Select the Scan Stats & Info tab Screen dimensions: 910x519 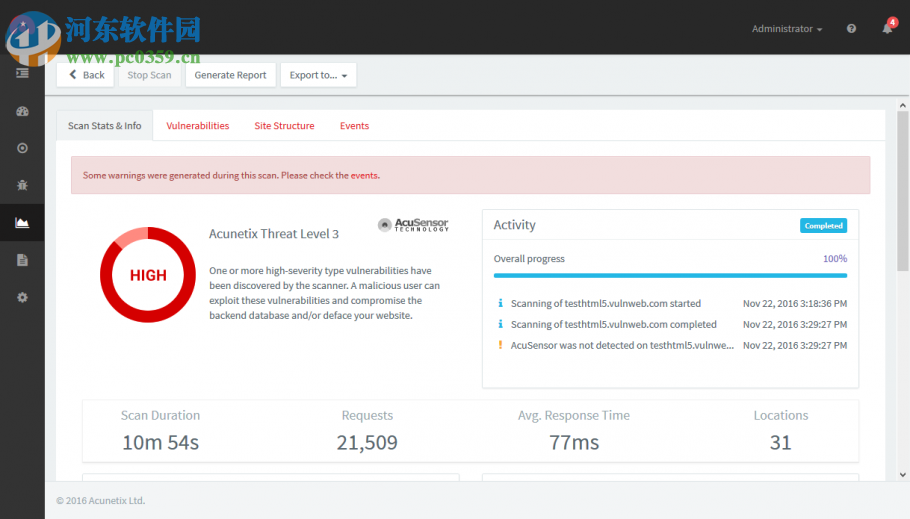104,126
